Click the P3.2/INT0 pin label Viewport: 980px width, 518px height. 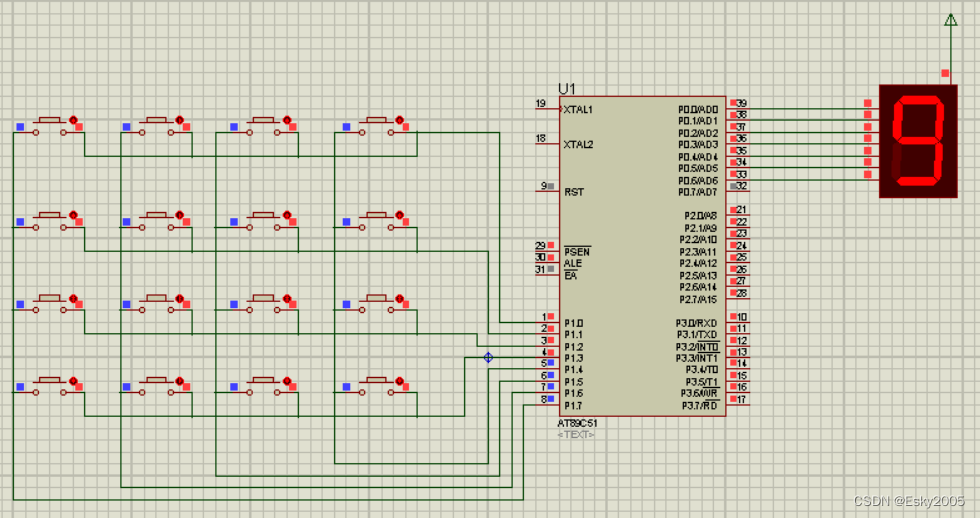697,347
